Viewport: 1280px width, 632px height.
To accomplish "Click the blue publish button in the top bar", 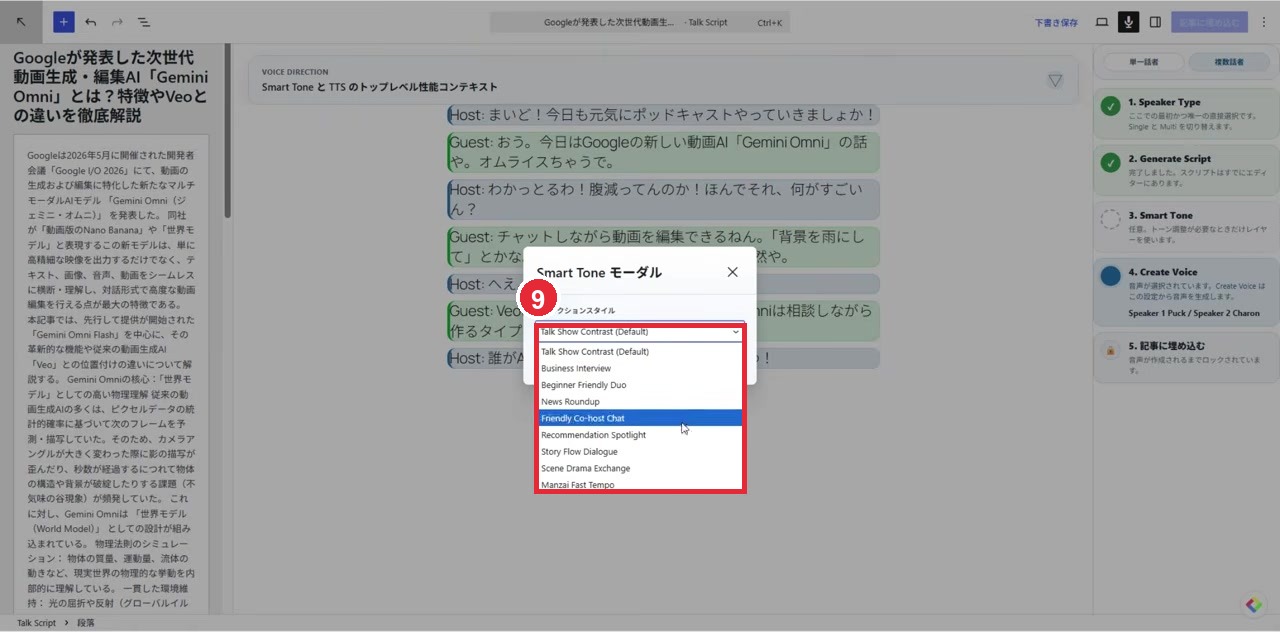I will (1209, 22).
